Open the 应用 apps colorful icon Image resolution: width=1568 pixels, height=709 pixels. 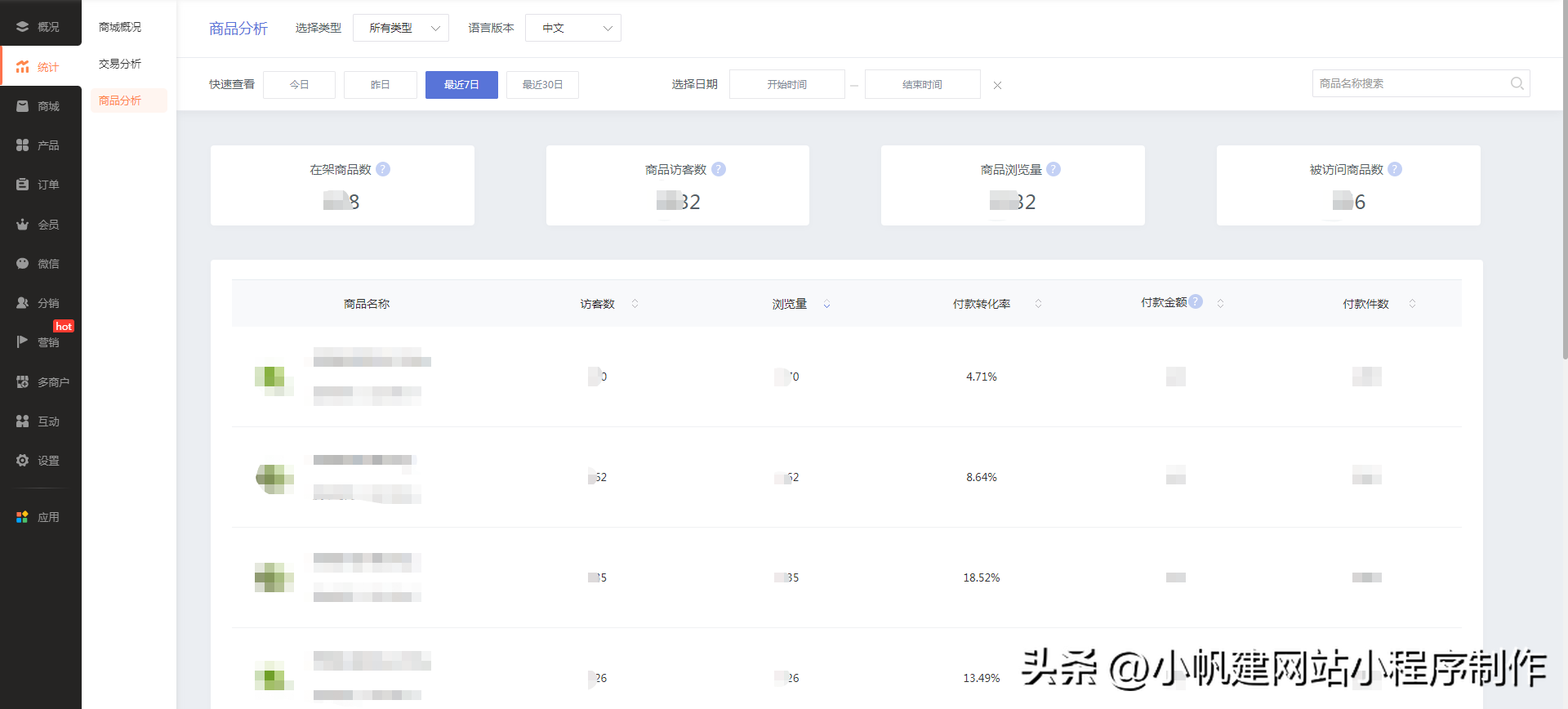23,517
